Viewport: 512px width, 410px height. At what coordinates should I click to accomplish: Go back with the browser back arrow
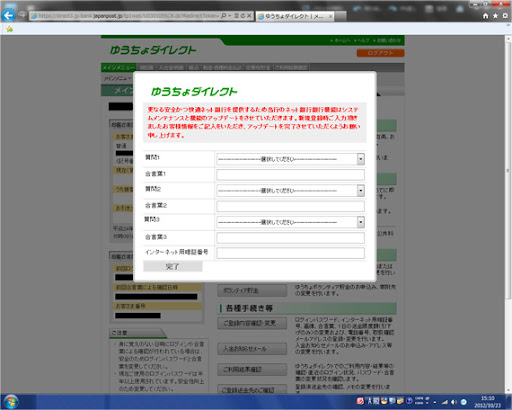8,15
